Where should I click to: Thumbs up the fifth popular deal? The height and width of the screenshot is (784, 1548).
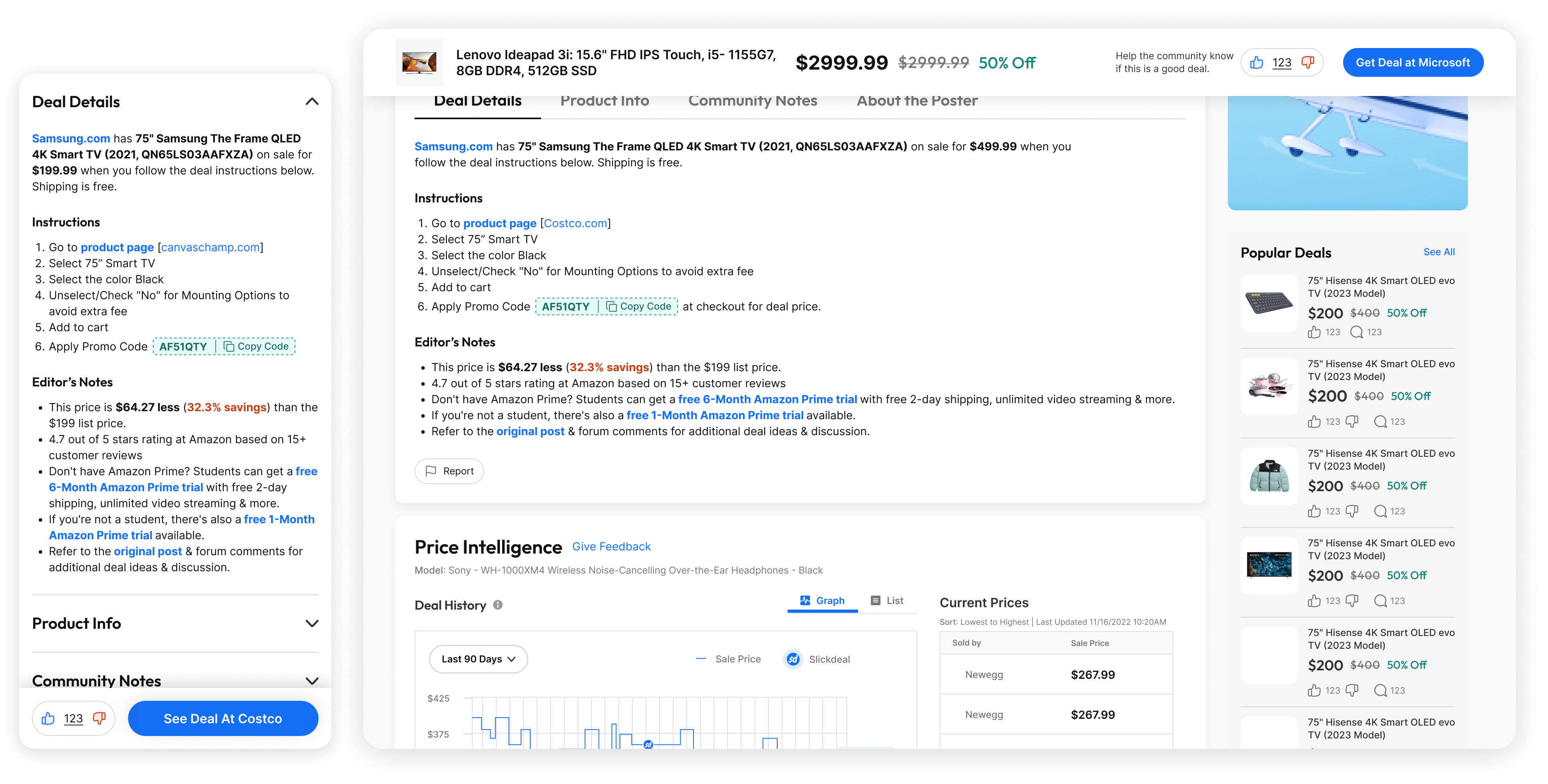coord(1314,690)
